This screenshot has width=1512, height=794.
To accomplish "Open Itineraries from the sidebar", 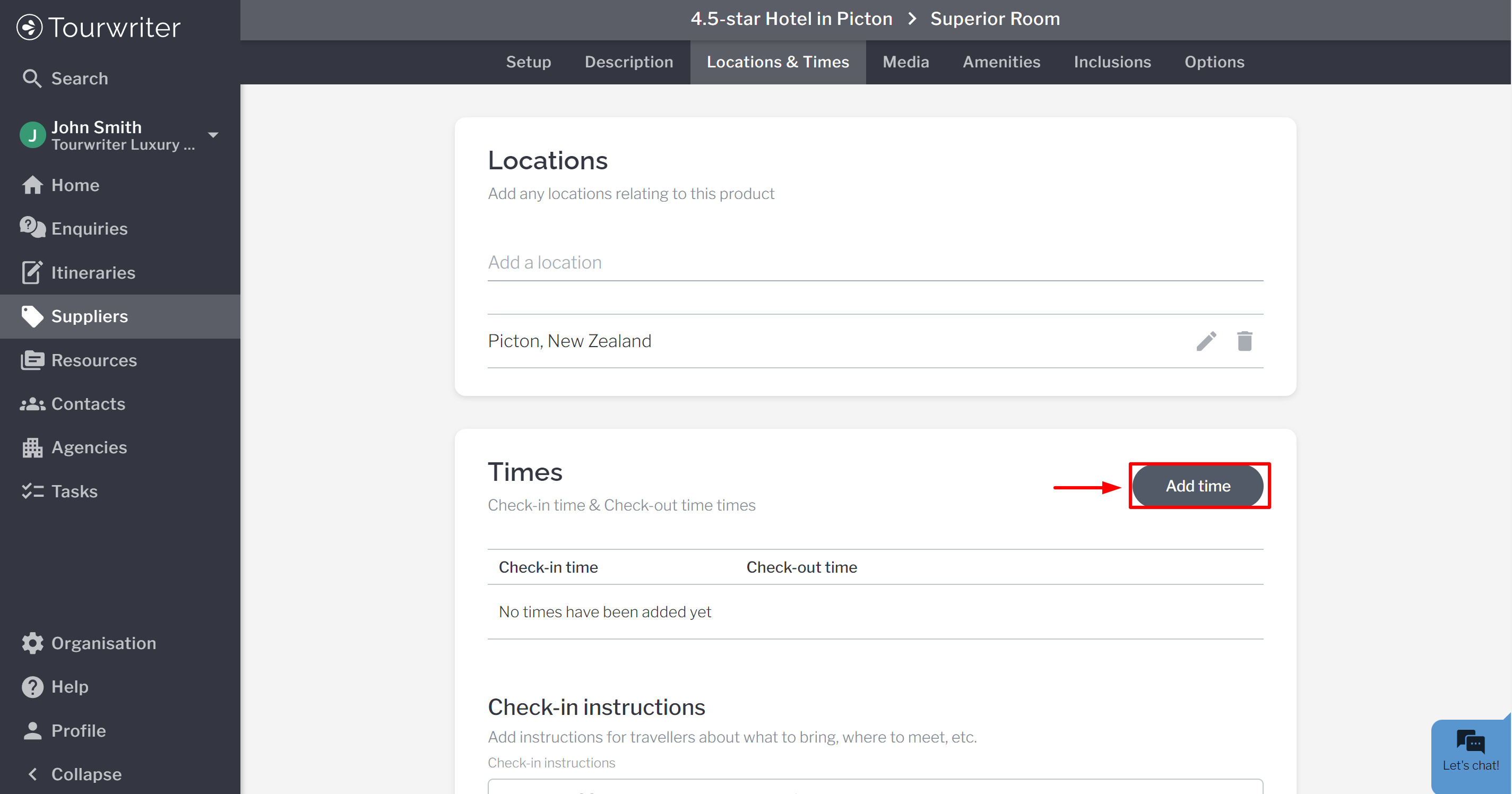I will tap(93, 273).
